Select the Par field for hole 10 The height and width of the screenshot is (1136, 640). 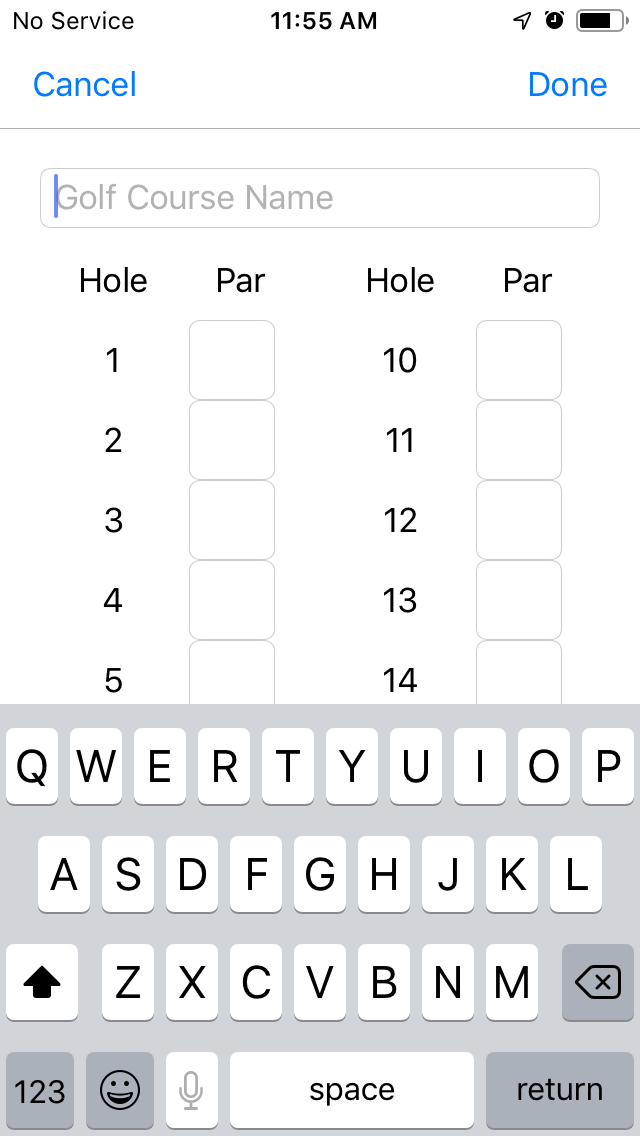coord(519,360)
